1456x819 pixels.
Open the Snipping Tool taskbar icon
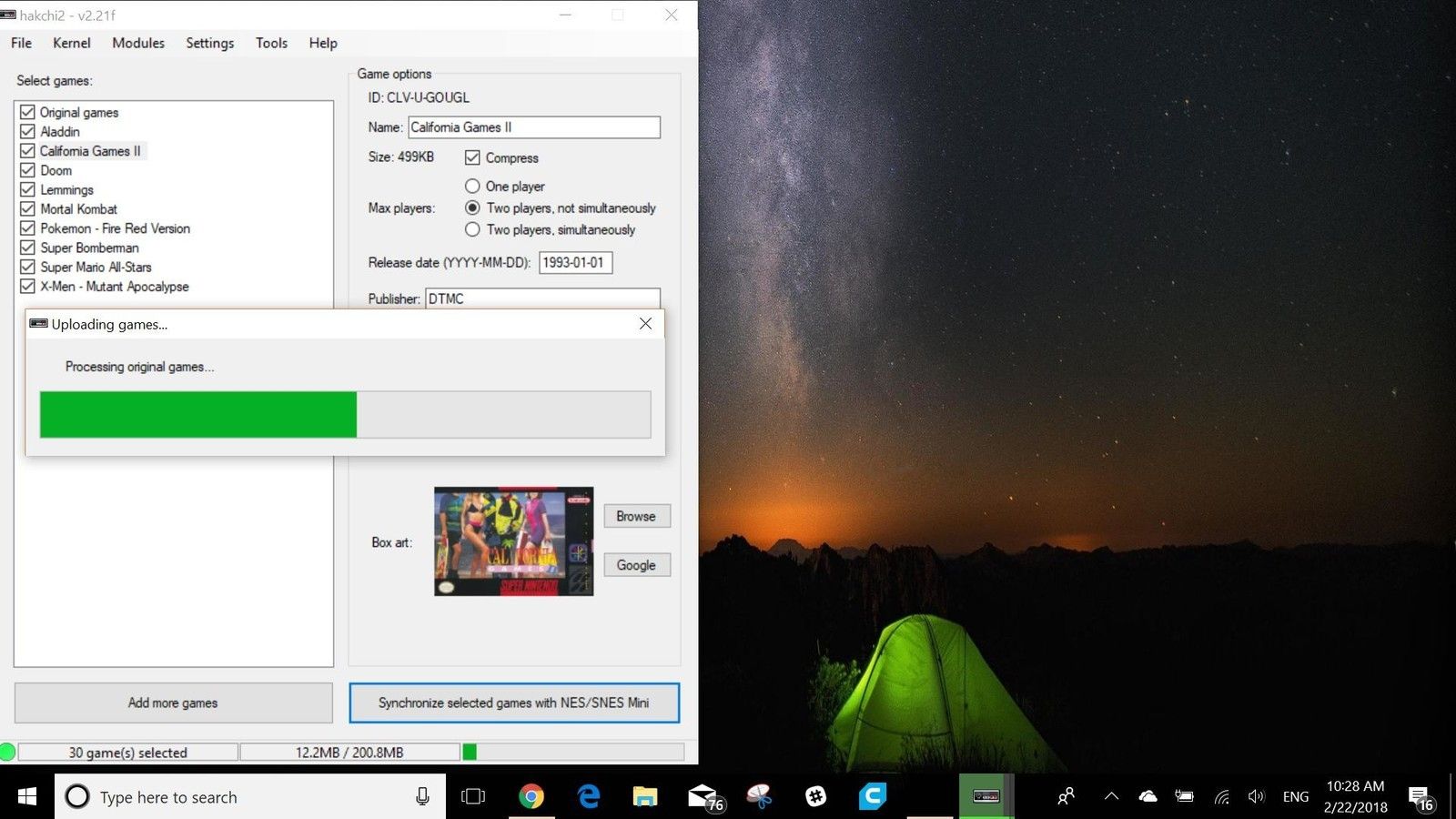click(x=760, y=796)
